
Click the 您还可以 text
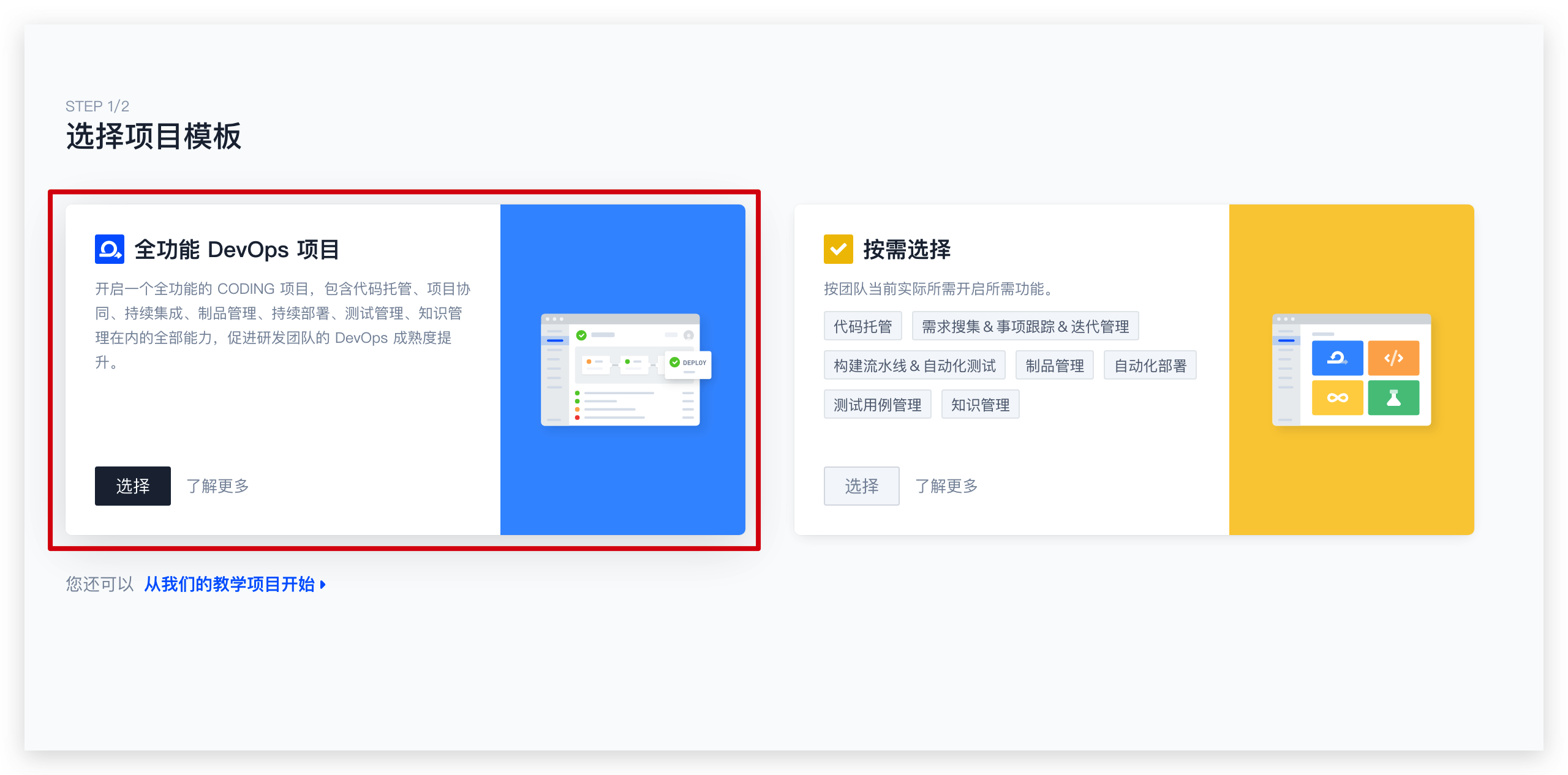pyautogui.click(x=100, y=585)
